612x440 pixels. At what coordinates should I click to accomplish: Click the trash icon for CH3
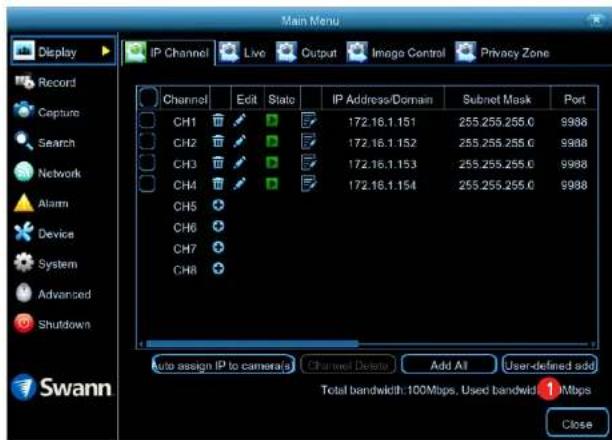218,162
